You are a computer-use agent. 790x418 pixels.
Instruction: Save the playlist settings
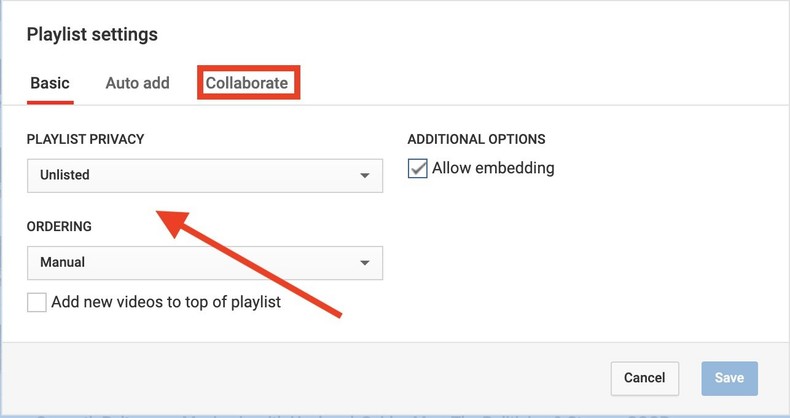pos(729,378)
